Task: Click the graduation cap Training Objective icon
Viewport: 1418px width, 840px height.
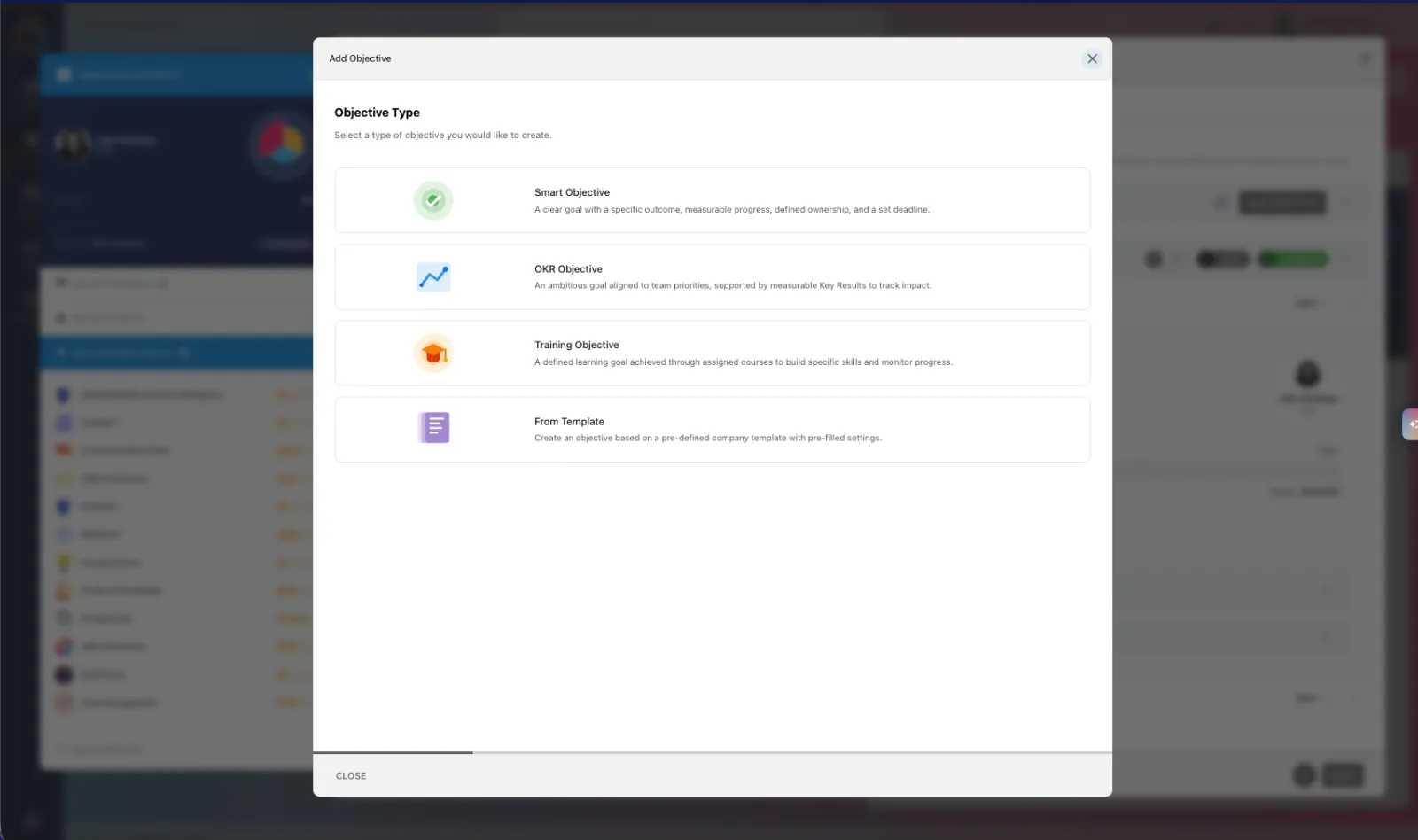Action: 433,354
